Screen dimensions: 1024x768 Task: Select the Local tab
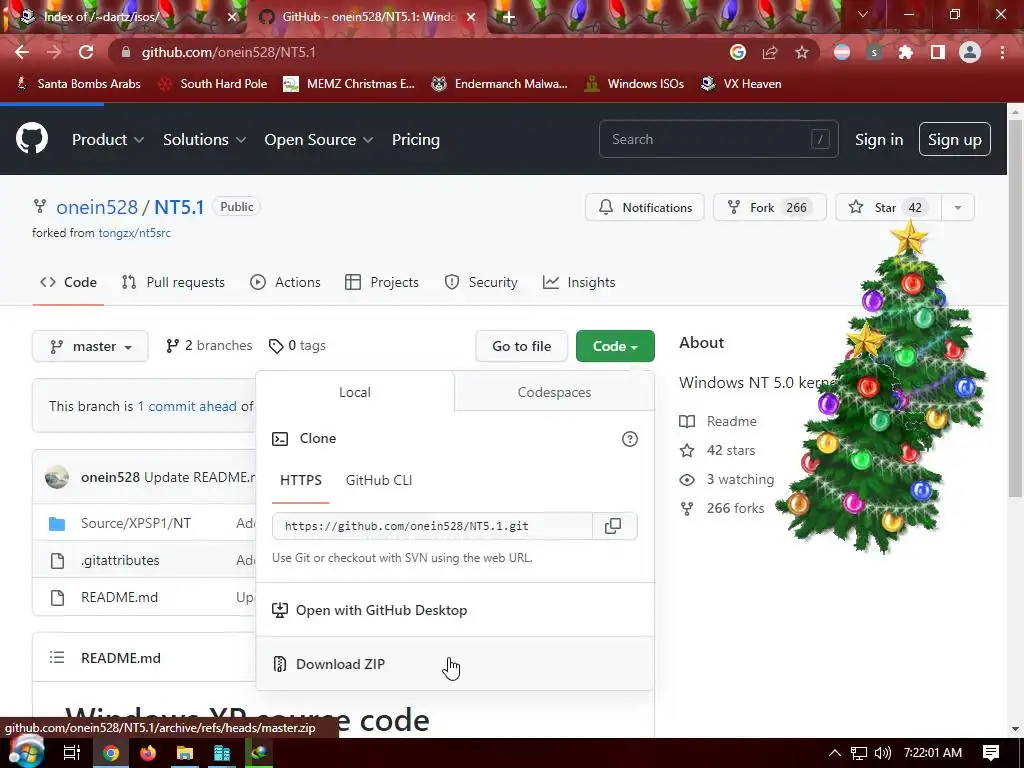(355, 392)
